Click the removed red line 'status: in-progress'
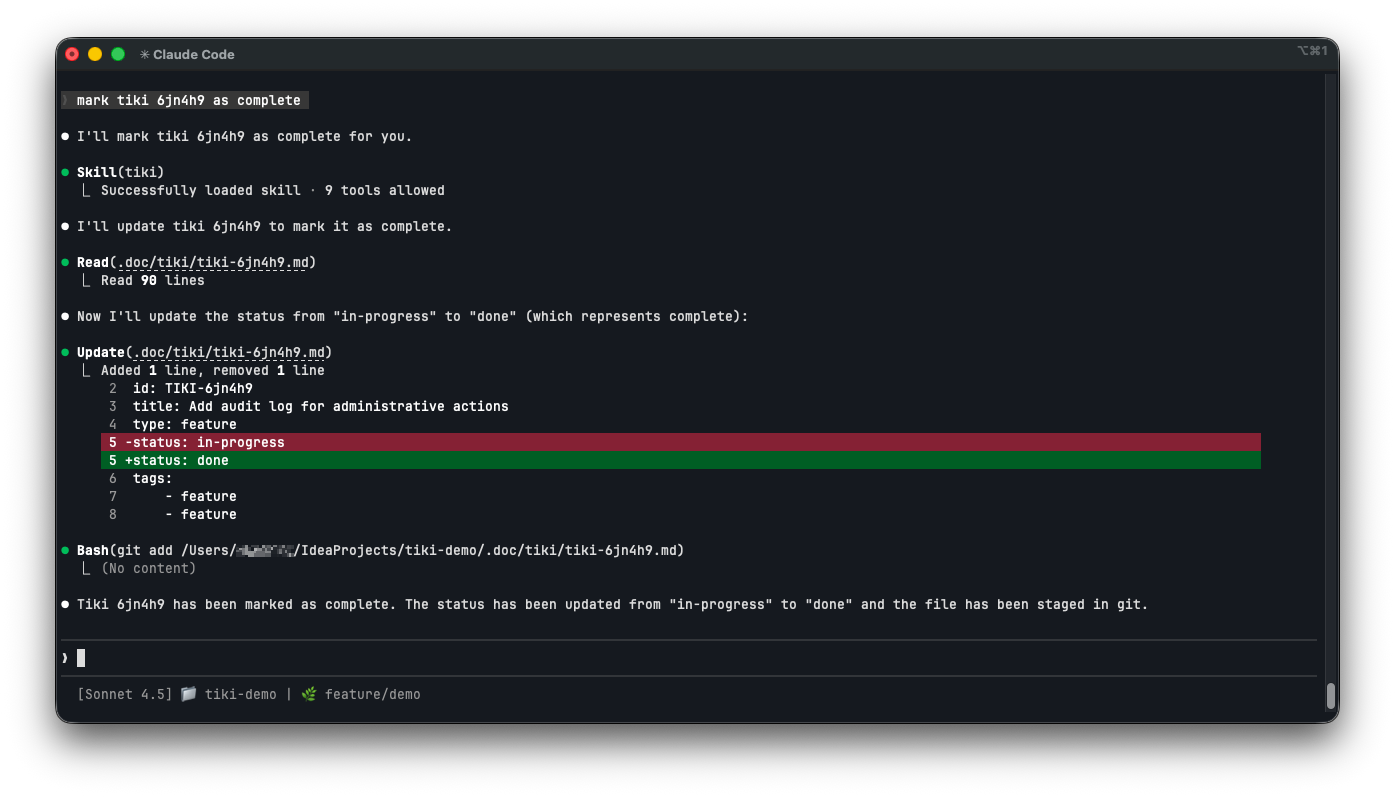The height and width of the screenshot is (797, 1395). click(x=680, y=442)
